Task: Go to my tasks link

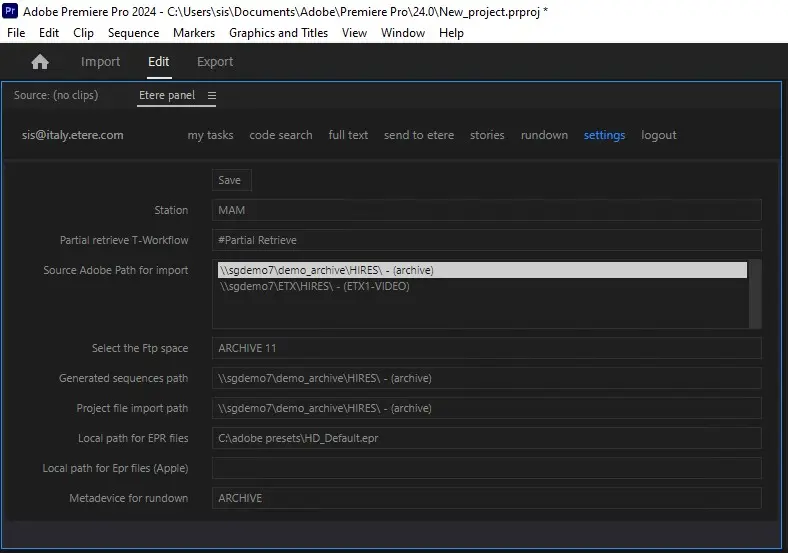Action: click(x=210, y=135)
